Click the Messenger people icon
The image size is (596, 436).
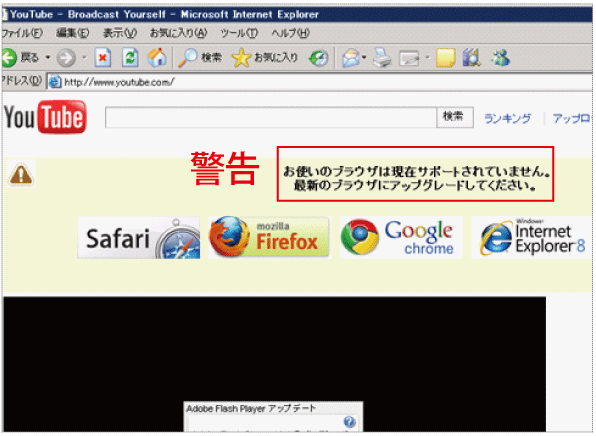(x=500, y=58)
